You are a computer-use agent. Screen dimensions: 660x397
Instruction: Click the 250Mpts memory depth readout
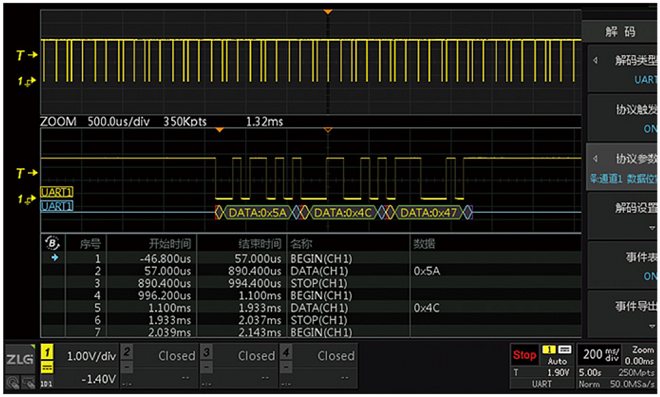[636, 373]
